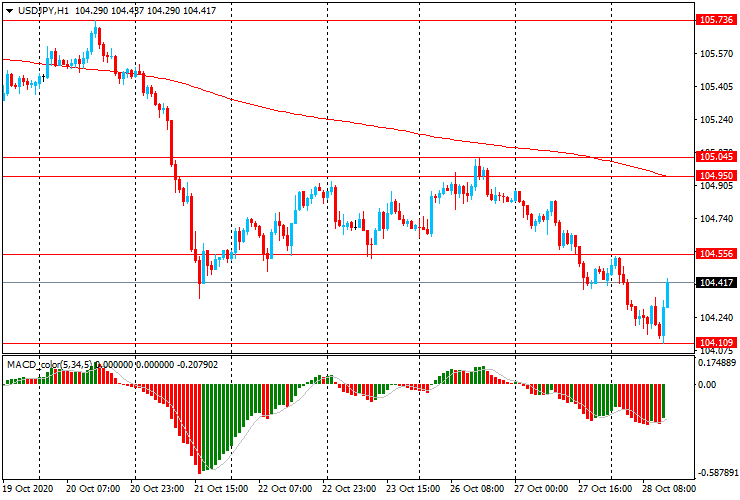Click the MACD_color(5,34,5) indicator label

pyautogui.click(x=50, y=365)
